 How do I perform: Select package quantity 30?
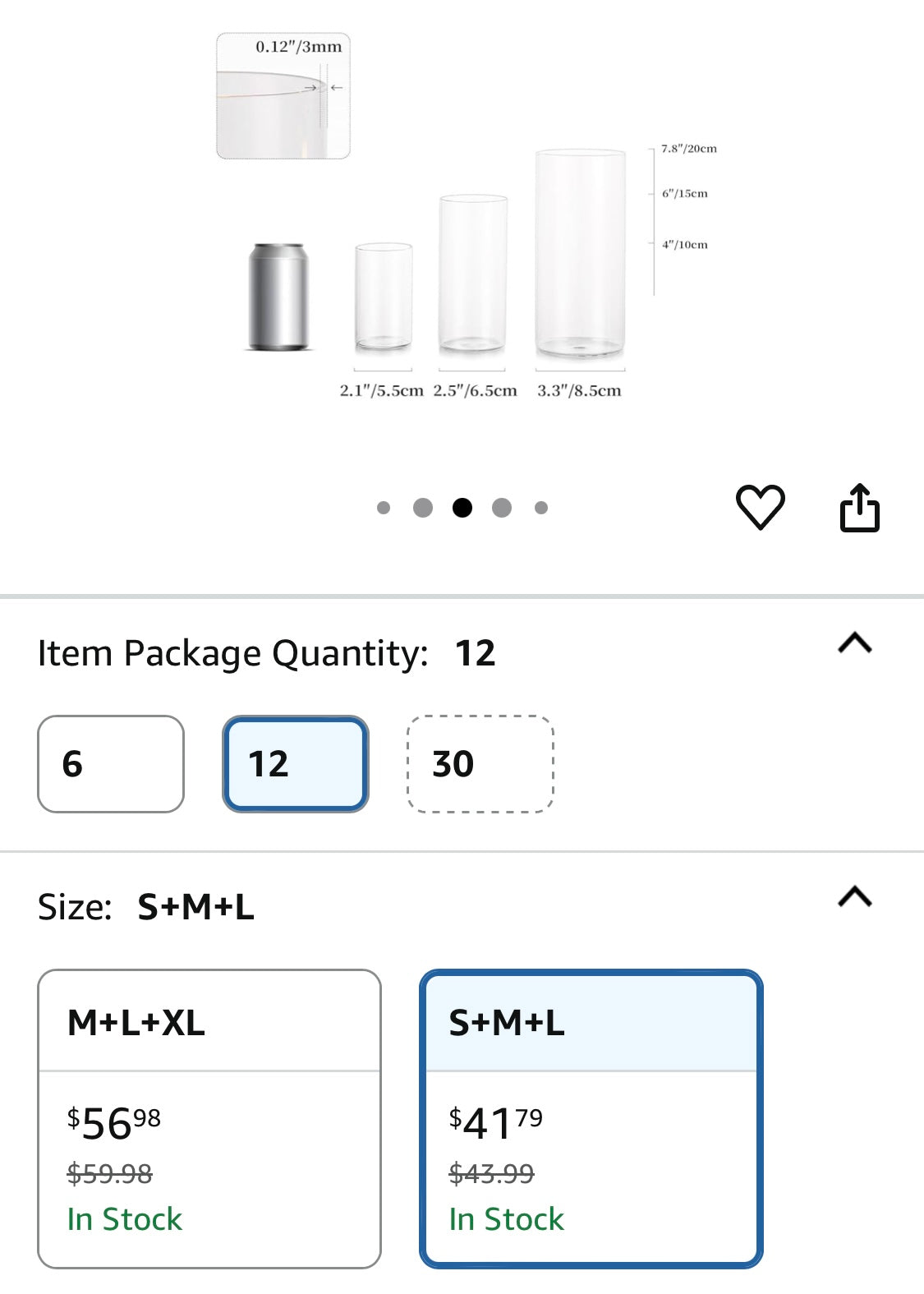(480, 764)
